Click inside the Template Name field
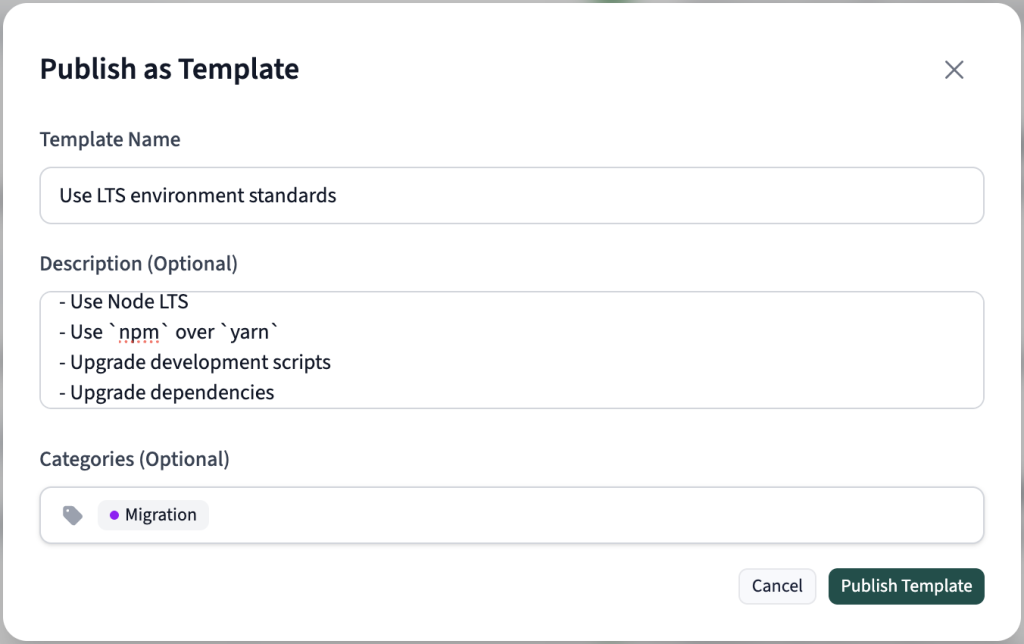 400,195
